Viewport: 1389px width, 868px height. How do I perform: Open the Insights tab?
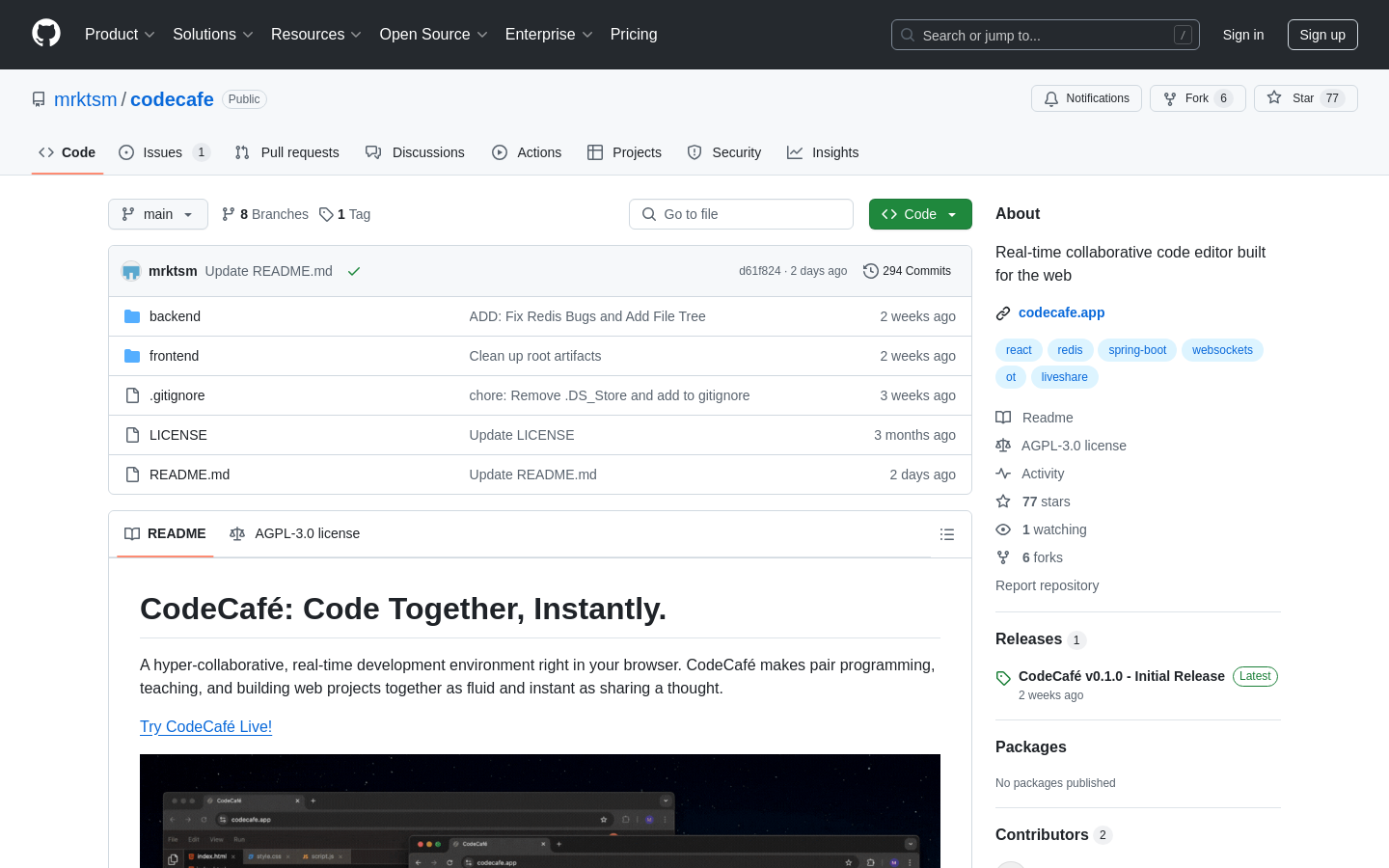point(823,152)
